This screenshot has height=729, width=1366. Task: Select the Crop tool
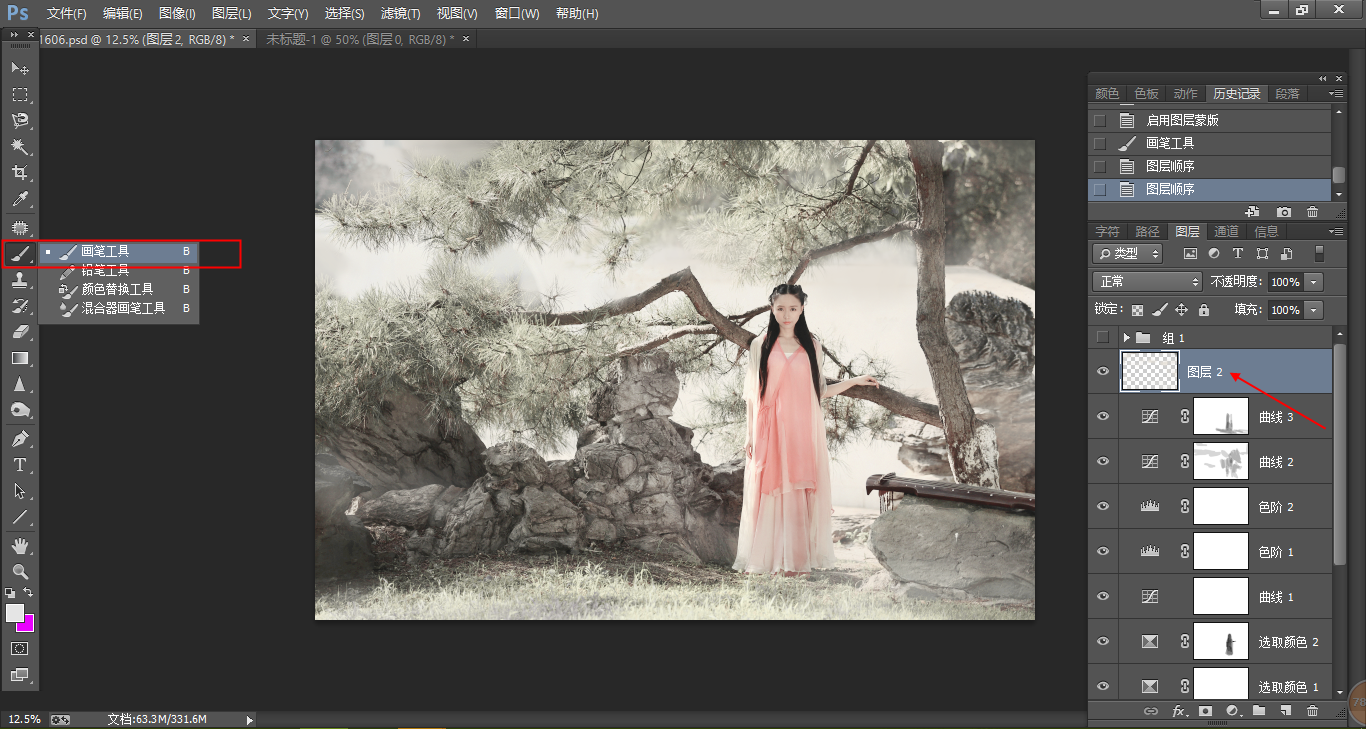coord(19,173)
